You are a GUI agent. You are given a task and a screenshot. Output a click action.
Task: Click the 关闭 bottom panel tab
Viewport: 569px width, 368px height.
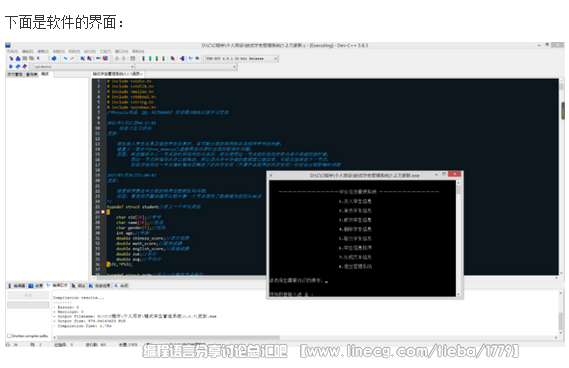[122, 286]
